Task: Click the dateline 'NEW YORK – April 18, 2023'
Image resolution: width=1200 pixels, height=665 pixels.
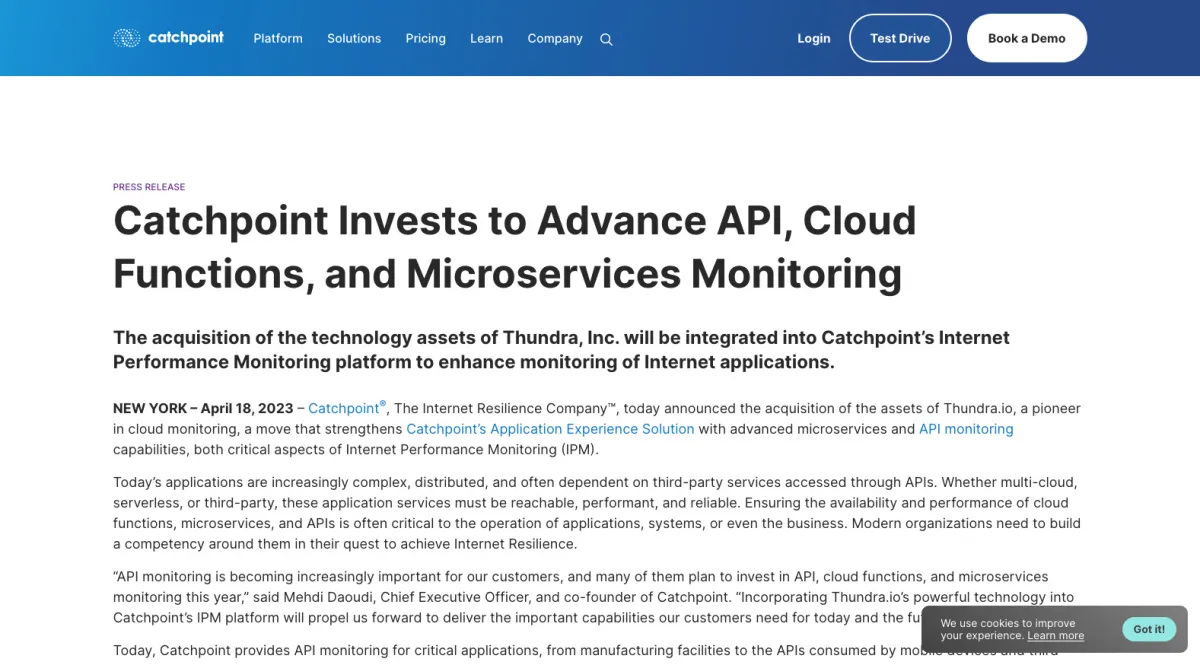Action: click(x=203, y=408)
